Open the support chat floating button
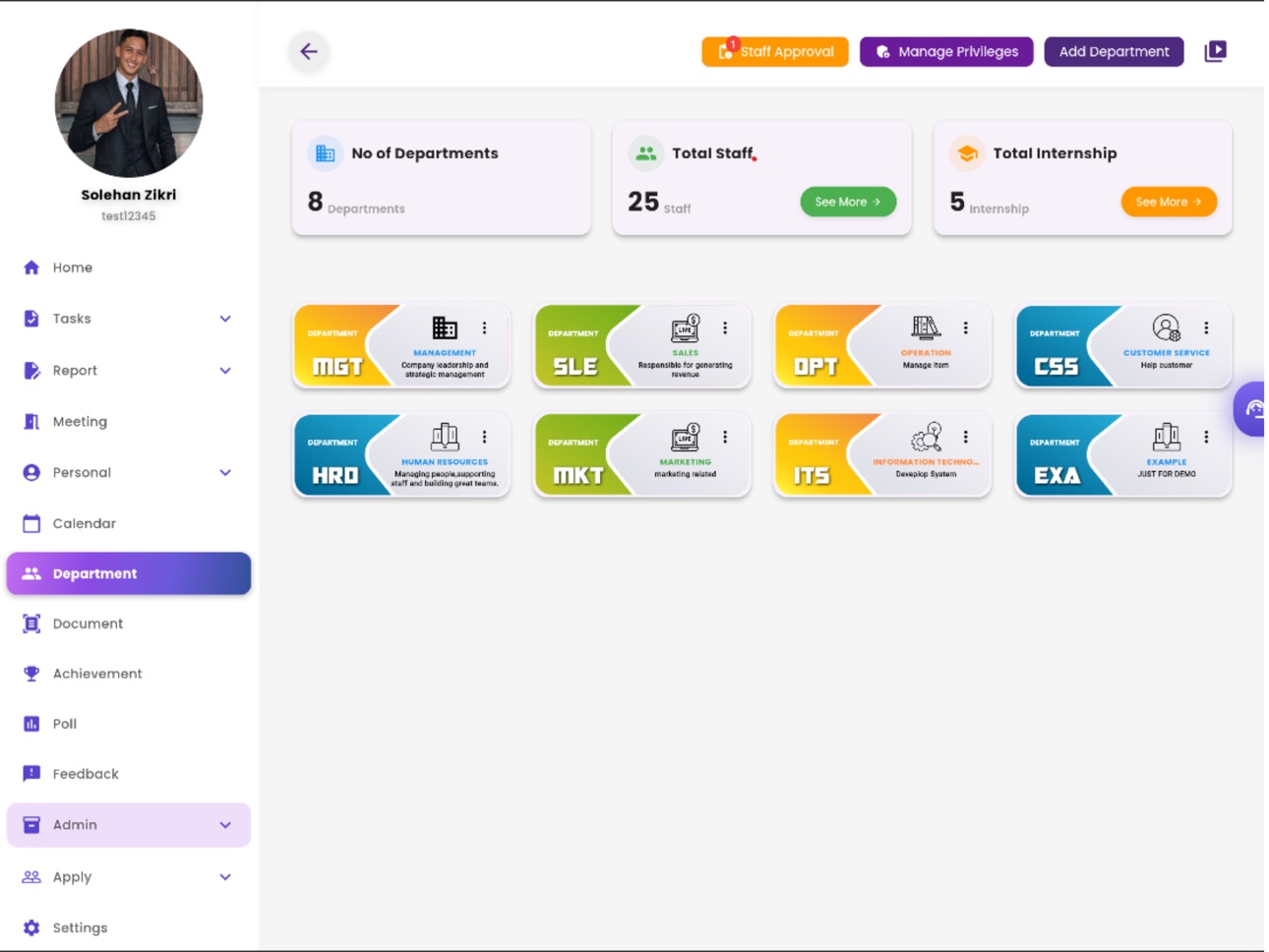The height and width of the screenshot is (952, 1269). pos(1251,409)
